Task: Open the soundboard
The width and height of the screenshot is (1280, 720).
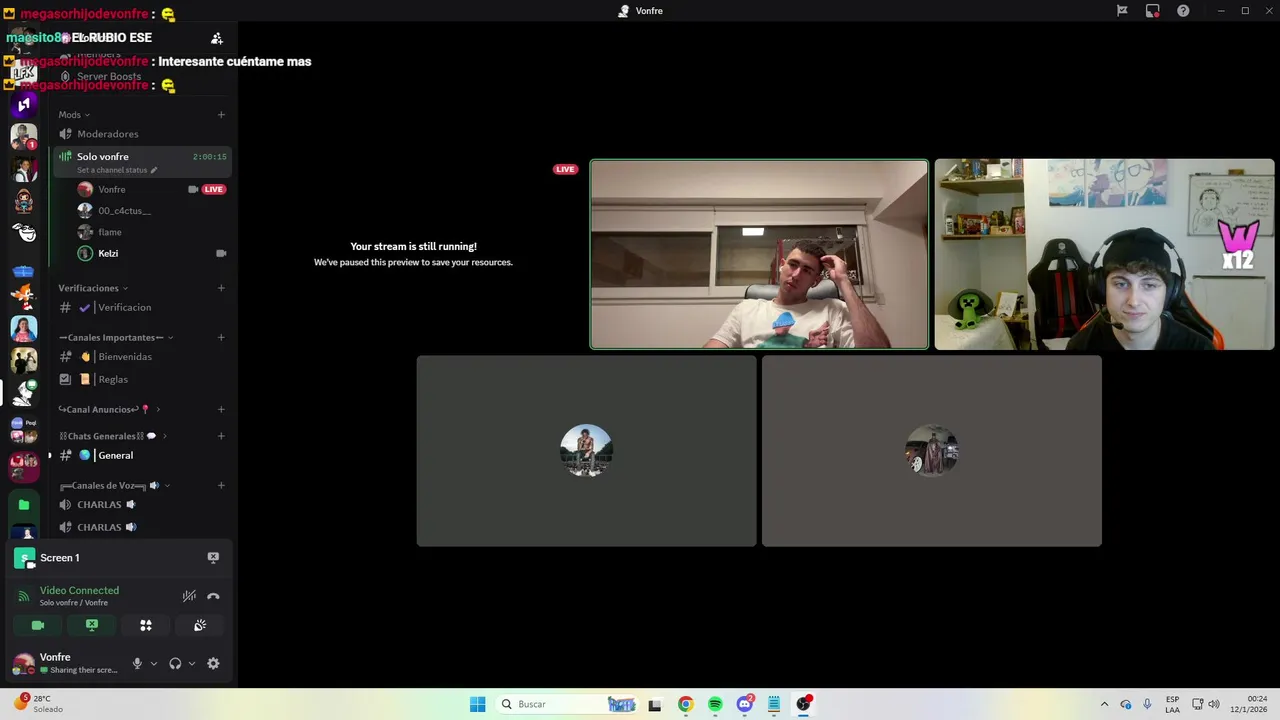Action: point(200,625)
